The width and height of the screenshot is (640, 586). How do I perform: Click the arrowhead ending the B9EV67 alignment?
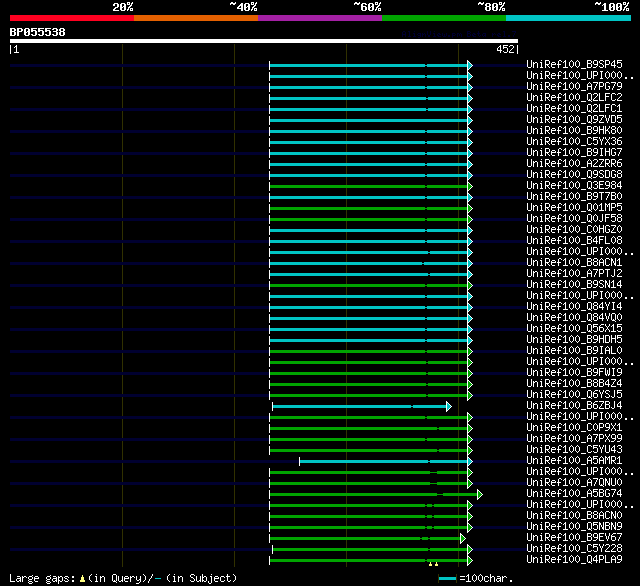(463, 539)
